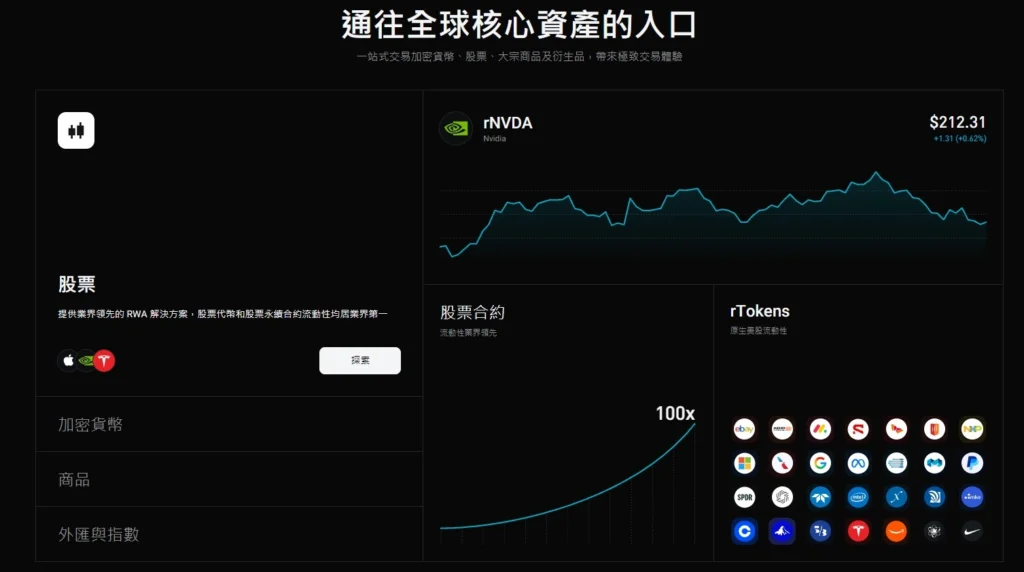1024x572 pixels.
Task: Click the small Nvidia logo under 股票
Action: coord(86,360)
